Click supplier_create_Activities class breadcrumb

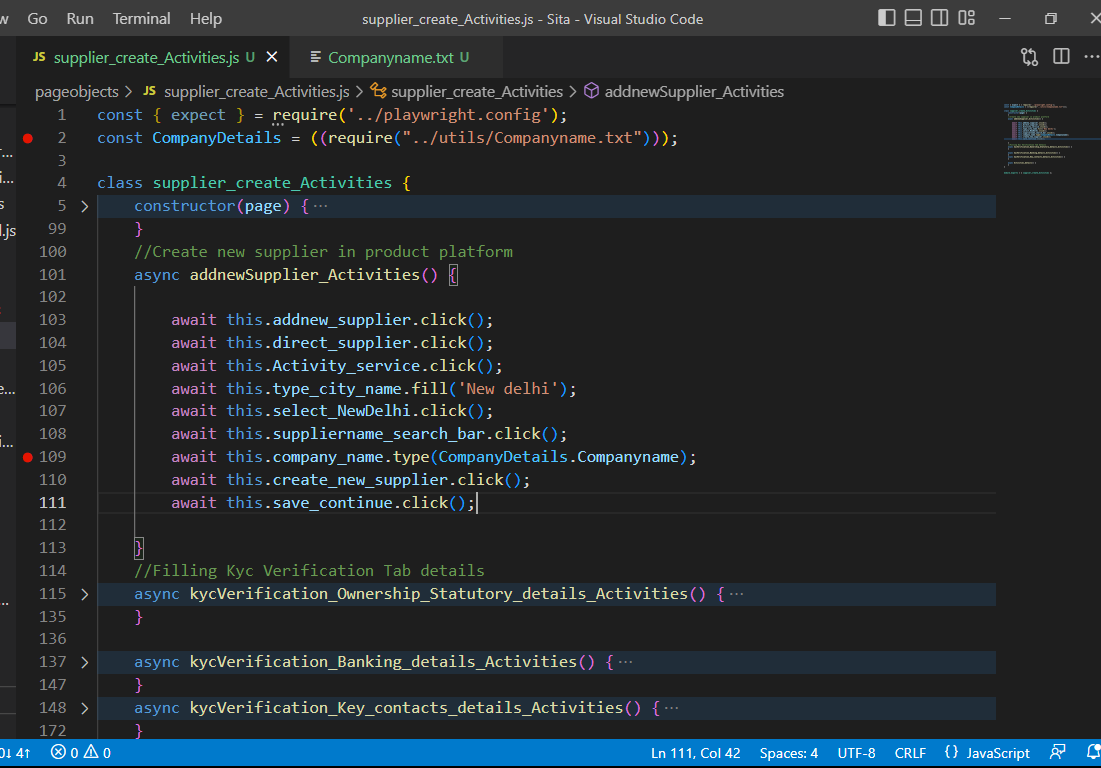[477, 91]
